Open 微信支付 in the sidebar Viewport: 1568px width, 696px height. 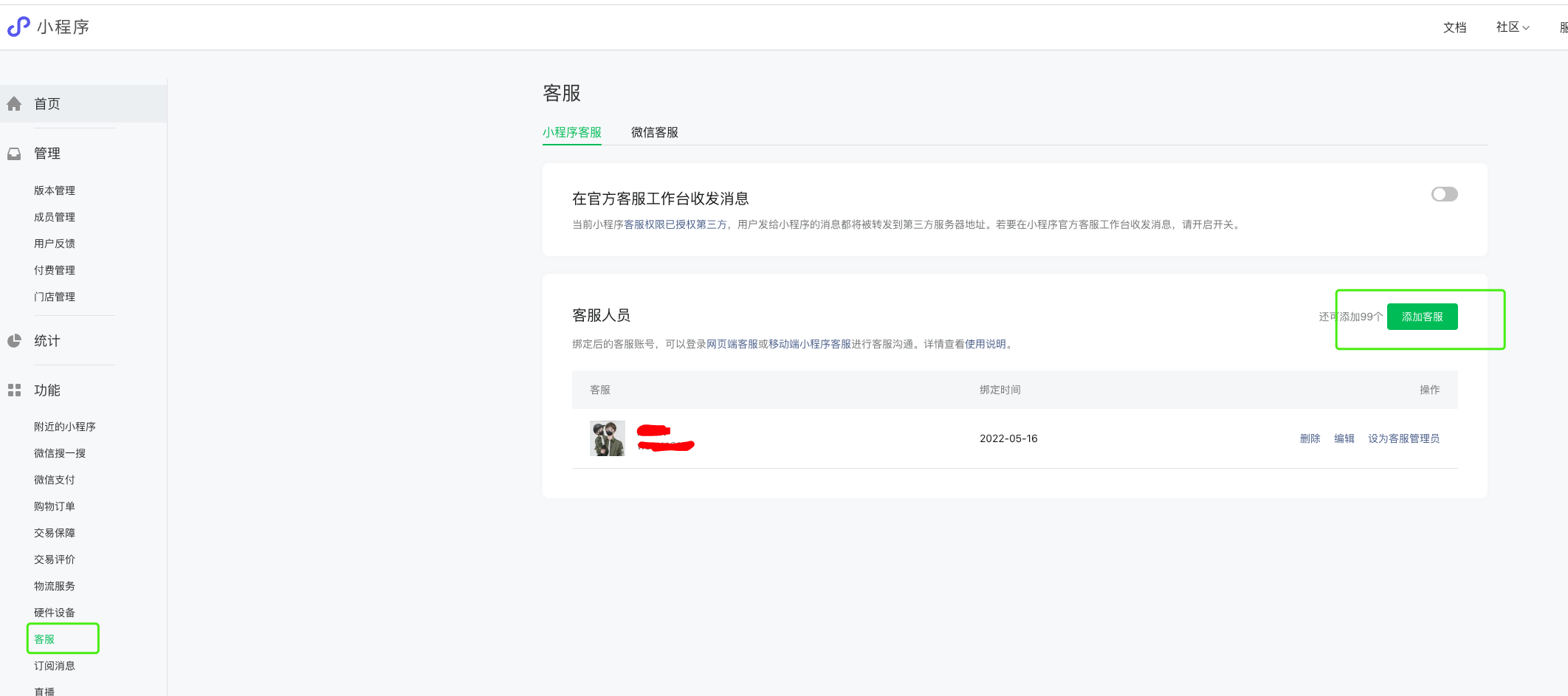pos(55,480)
